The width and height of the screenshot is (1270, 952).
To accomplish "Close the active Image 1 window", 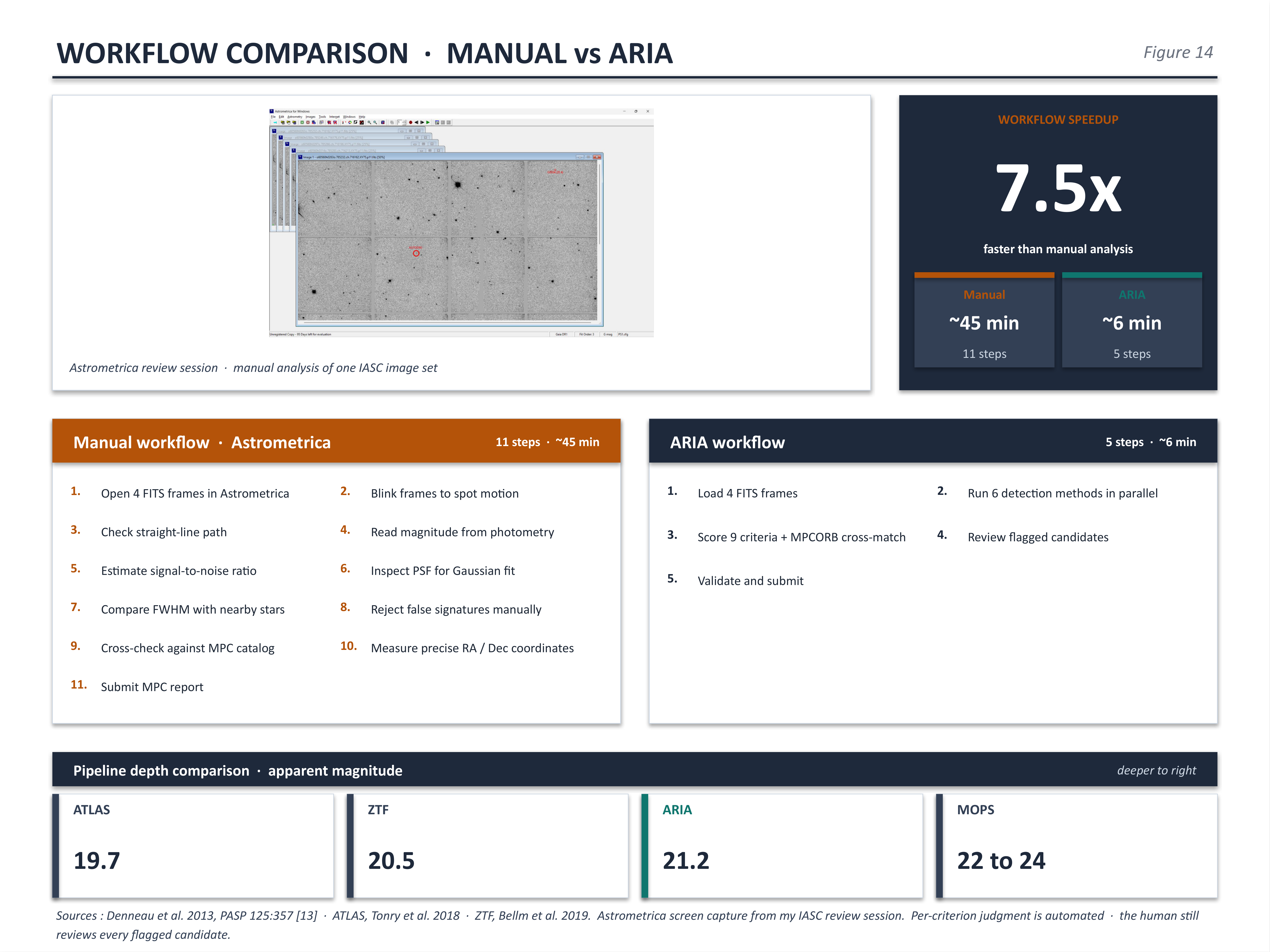I will coord(597,157).
